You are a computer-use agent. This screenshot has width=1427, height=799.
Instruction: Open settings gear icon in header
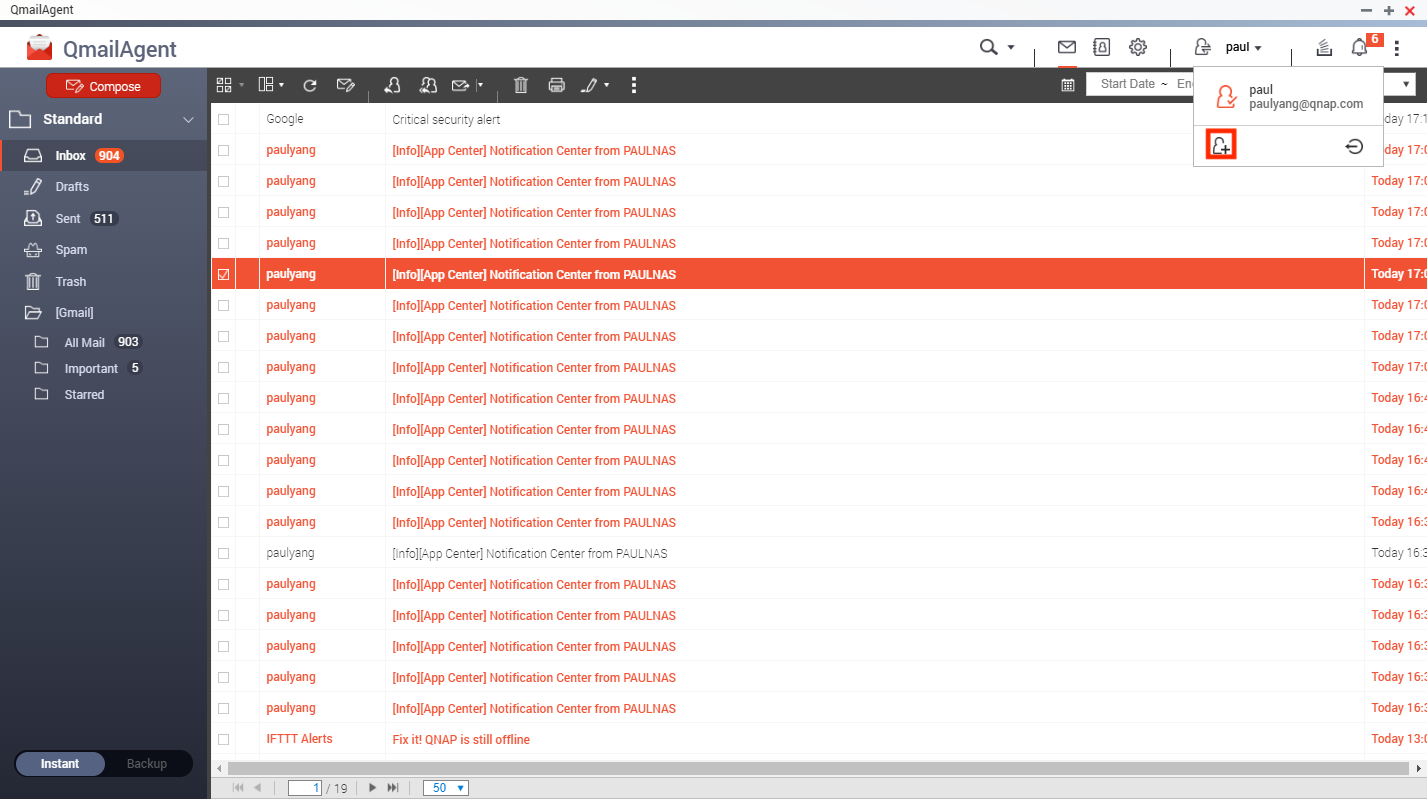click(x=1137, y=47)
